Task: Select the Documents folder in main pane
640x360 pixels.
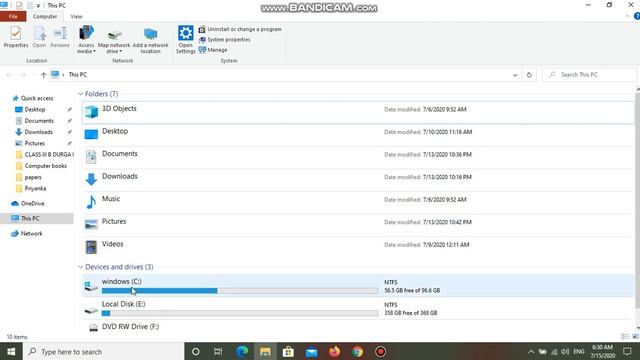Action: (x=358, y=157)
